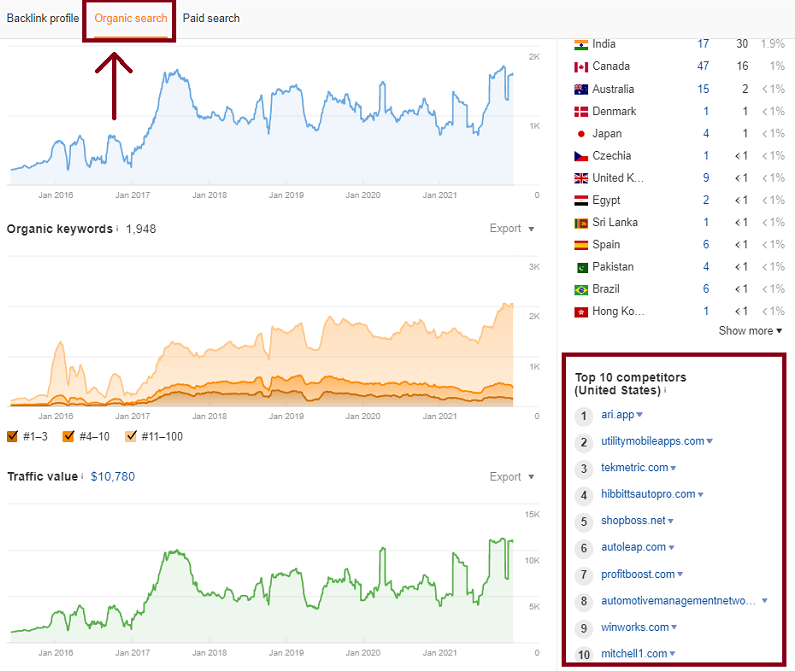This screenshot has height=671, width=795.
Task: Click the Egypt keywords count 2
Action: click(x=706, y=200)
